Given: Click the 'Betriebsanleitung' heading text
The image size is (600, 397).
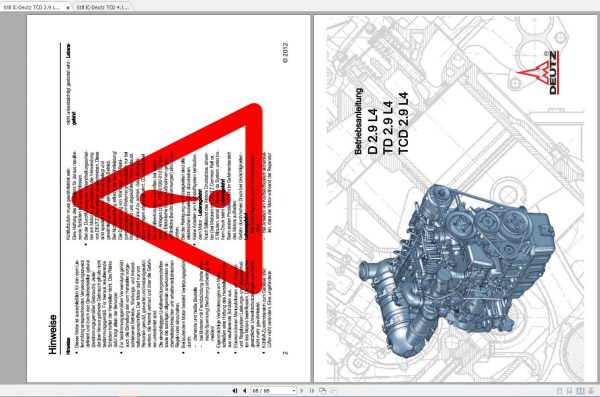Looking at the screenshot, I should click(x=358, y=121).
